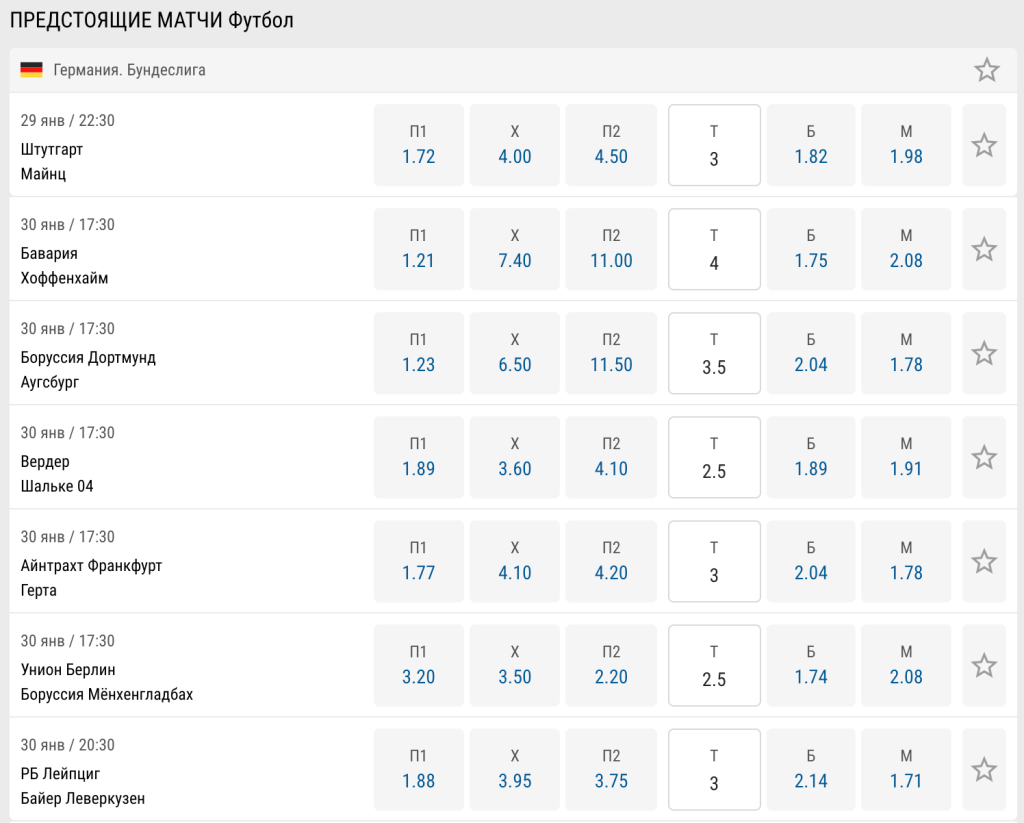The image size is (1024, 823).
Task: Mark Боруссия Дортмунд – Аугсбург as favorite
Action: click(x=984, y=353)
